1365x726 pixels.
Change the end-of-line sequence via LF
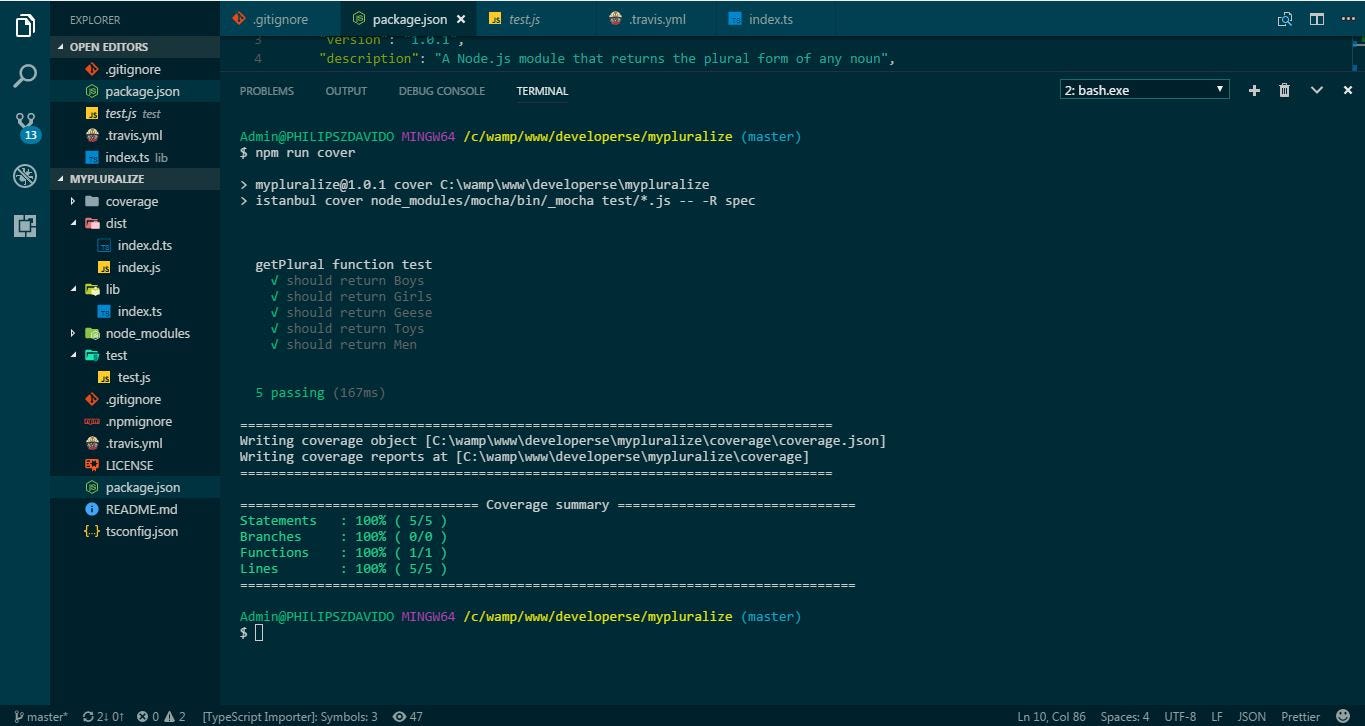point(1217,716)
